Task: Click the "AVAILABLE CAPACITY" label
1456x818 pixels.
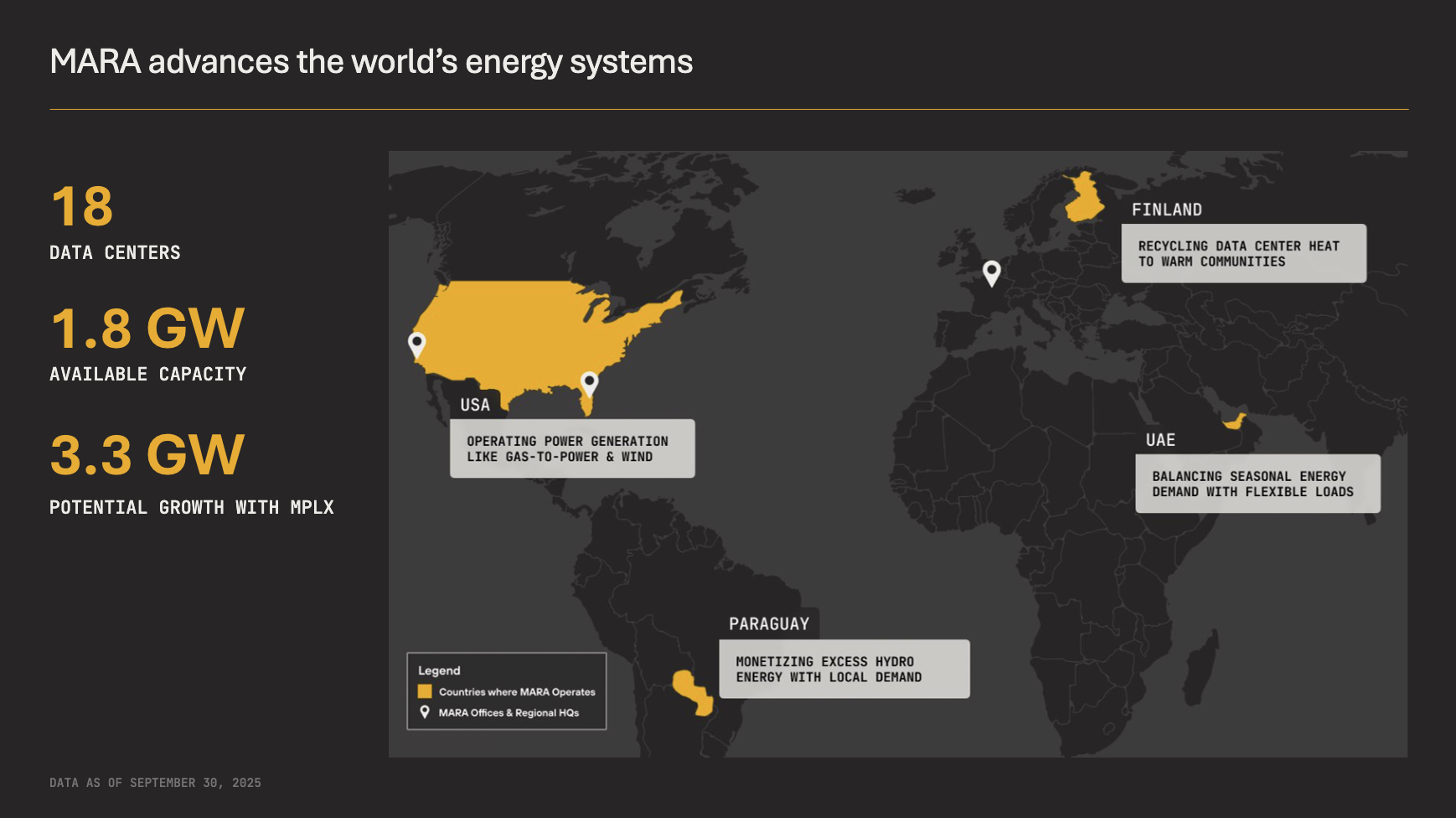Action: [148, 374]
